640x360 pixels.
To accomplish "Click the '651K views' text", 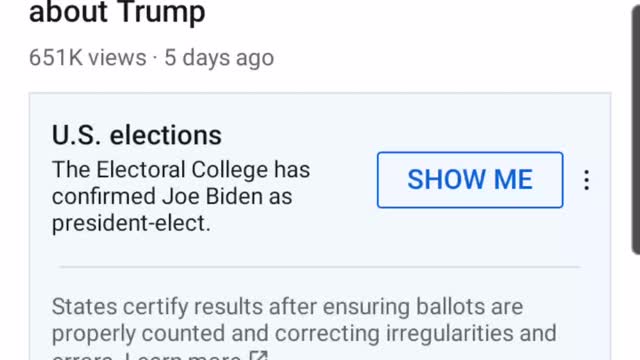I will [88, 58].
